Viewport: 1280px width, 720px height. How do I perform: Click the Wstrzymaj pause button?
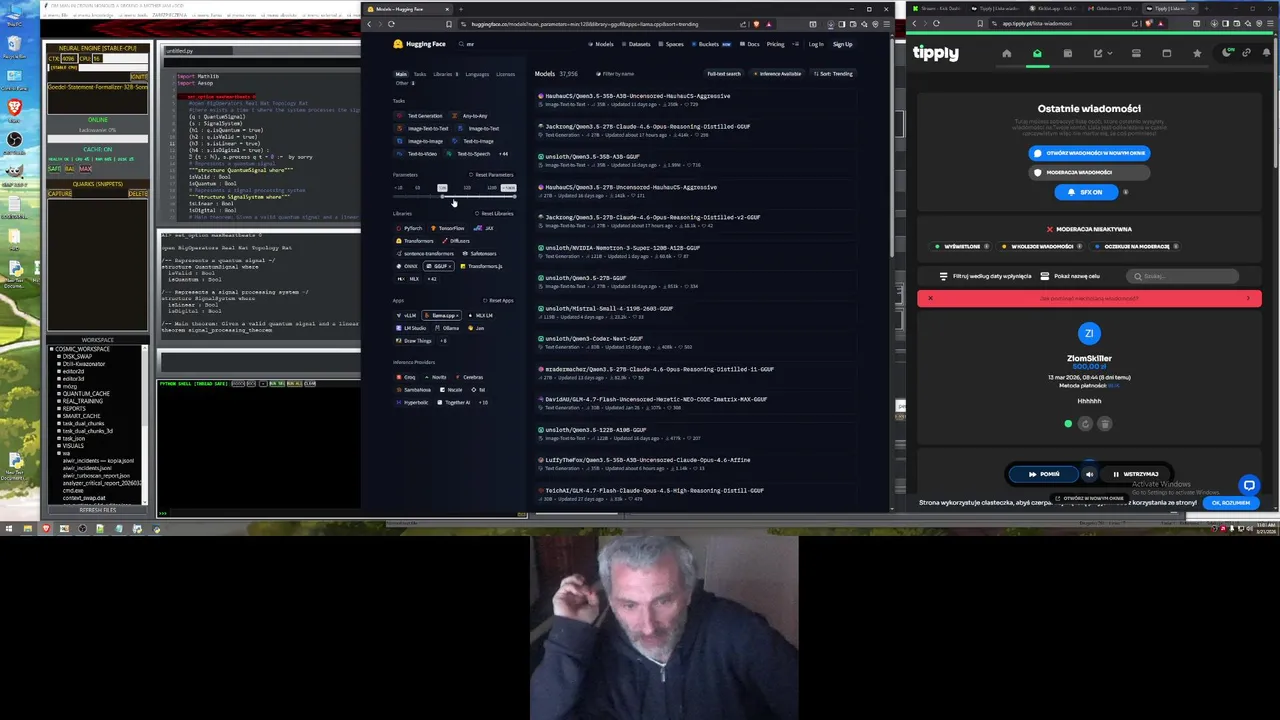(x=1135, y=474)
